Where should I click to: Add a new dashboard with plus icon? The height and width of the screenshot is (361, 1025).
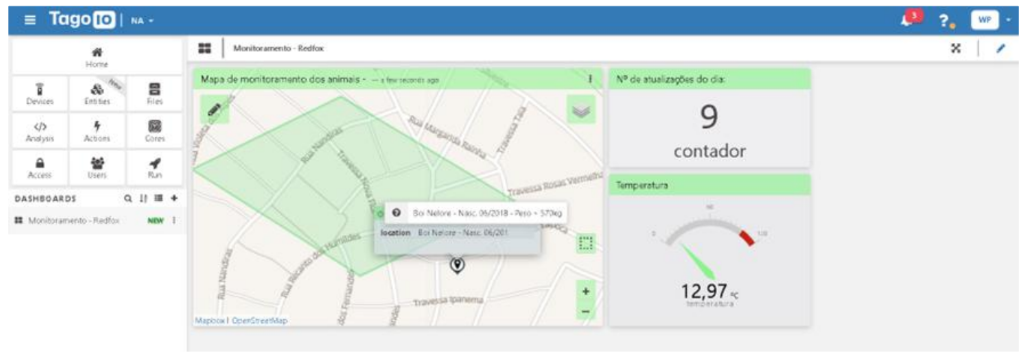coord(174,198)
